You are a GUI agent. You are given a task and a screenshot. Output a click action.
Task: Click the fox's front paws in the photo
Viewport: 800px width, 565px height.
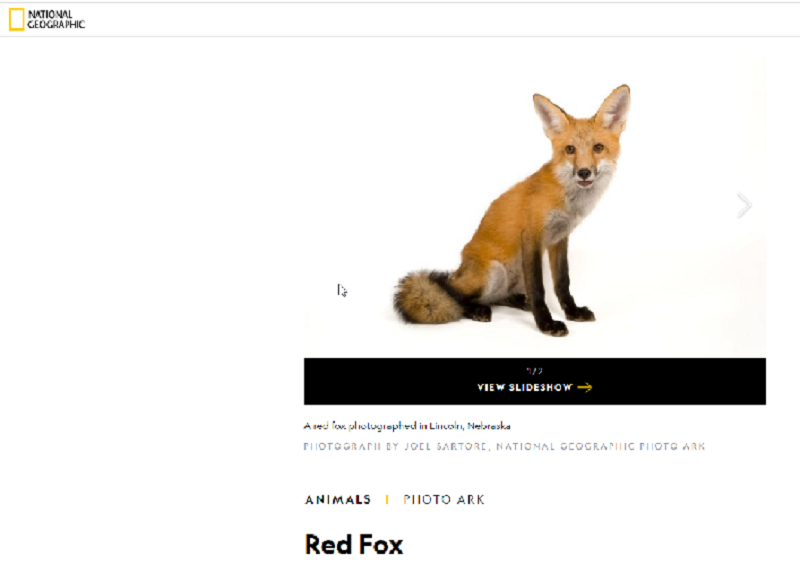tap(565, 321)
